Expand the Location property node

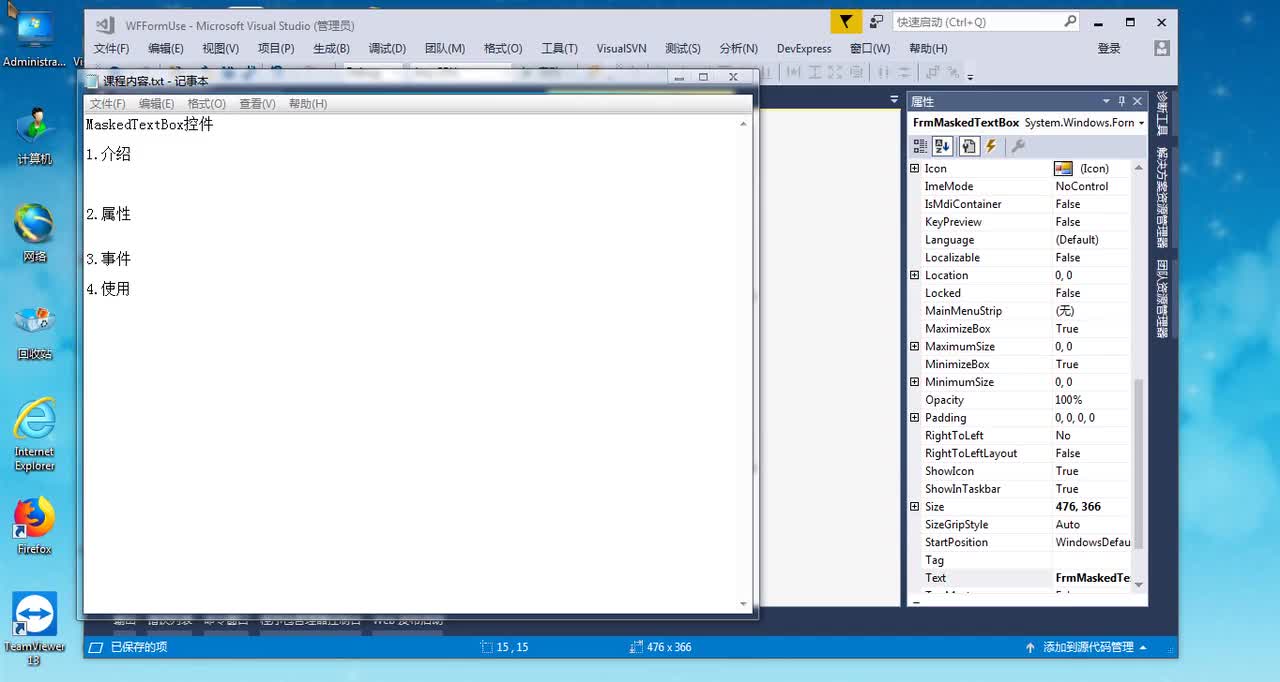[x=914, y=275]
